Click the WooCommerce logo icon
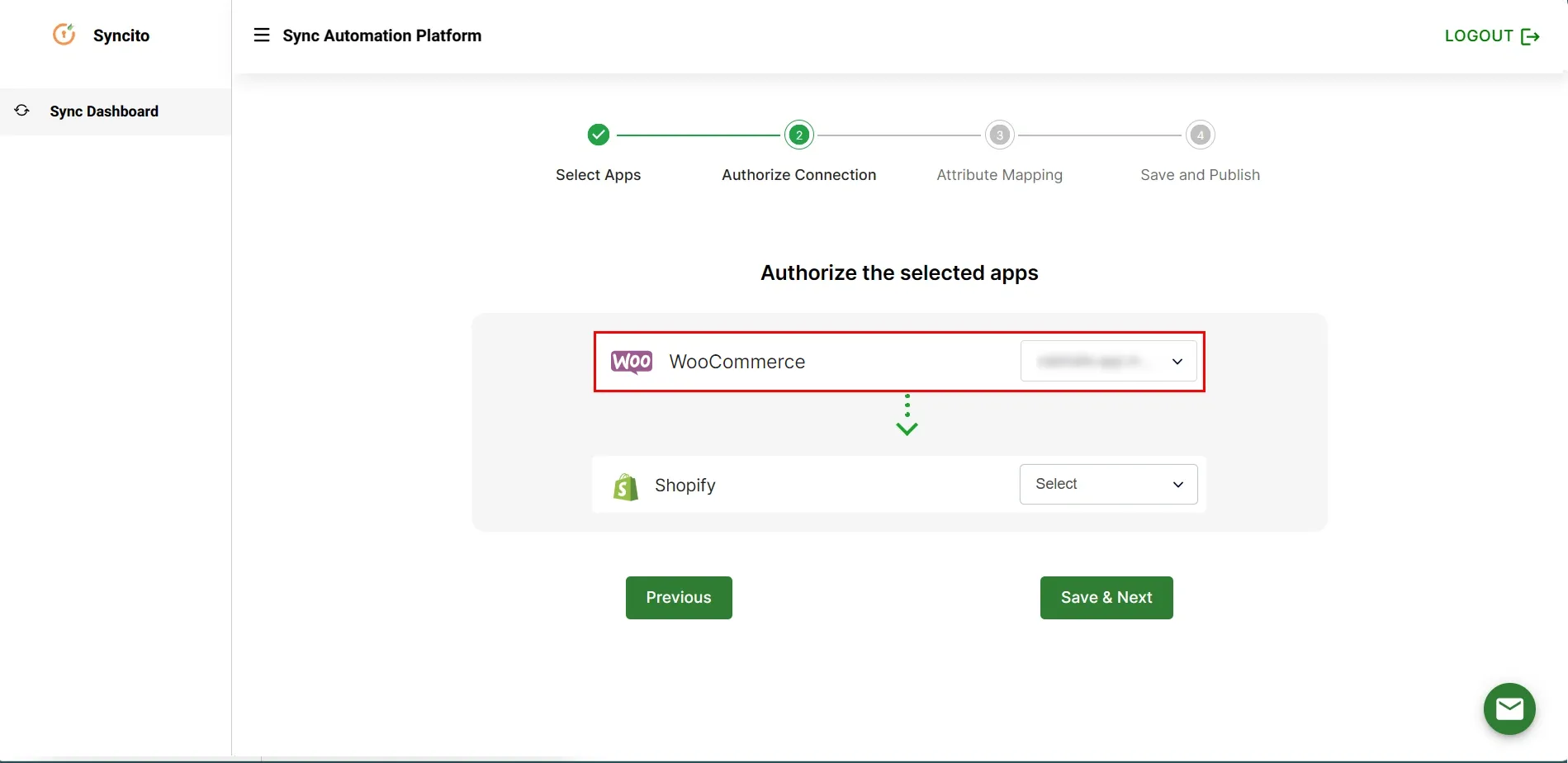This screenshot has width=1568, height=763. (631, 361)
